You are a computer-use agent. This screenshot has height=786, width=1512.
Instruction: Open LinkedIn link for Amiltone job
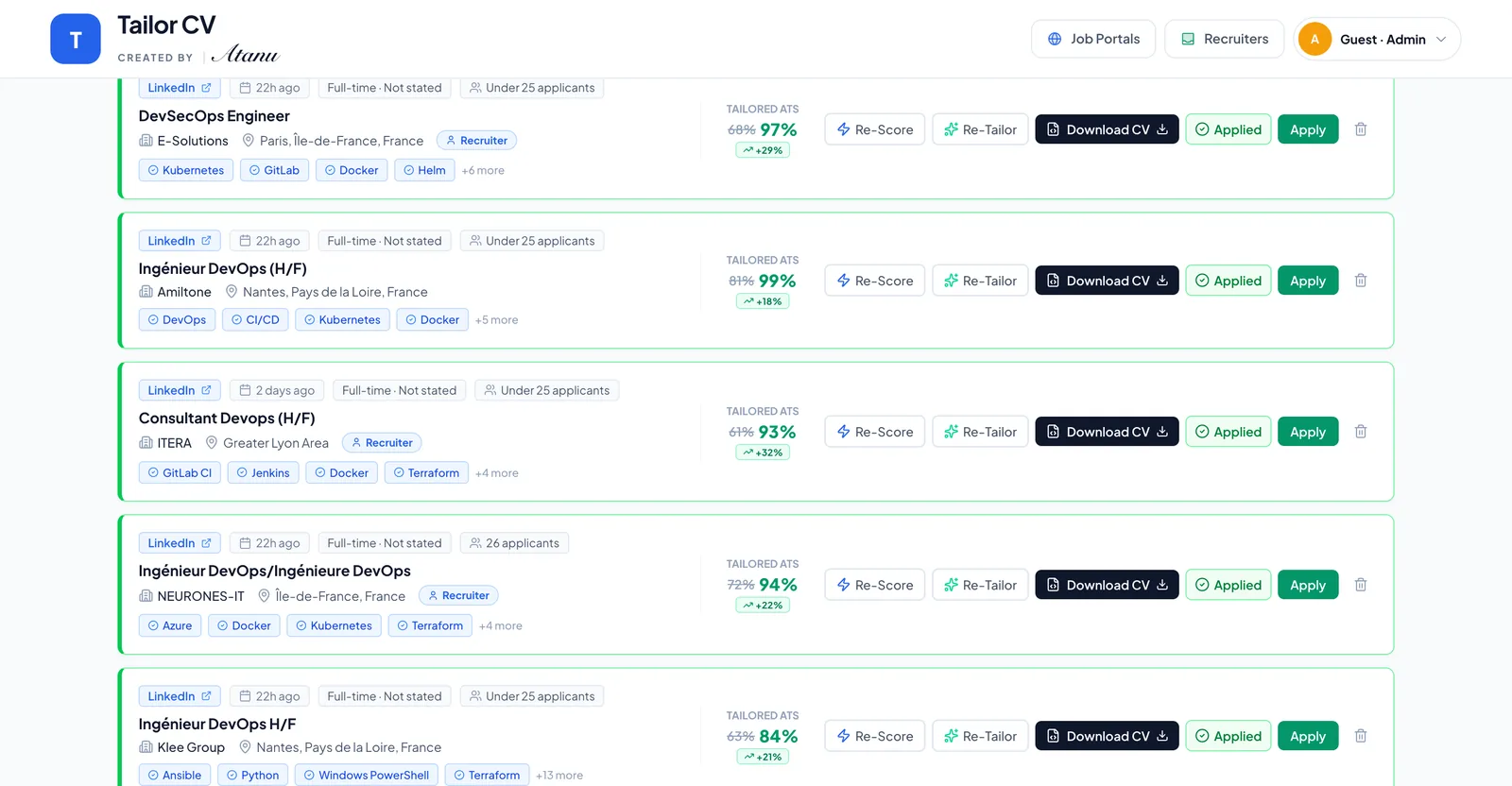[x=180, y=241]
